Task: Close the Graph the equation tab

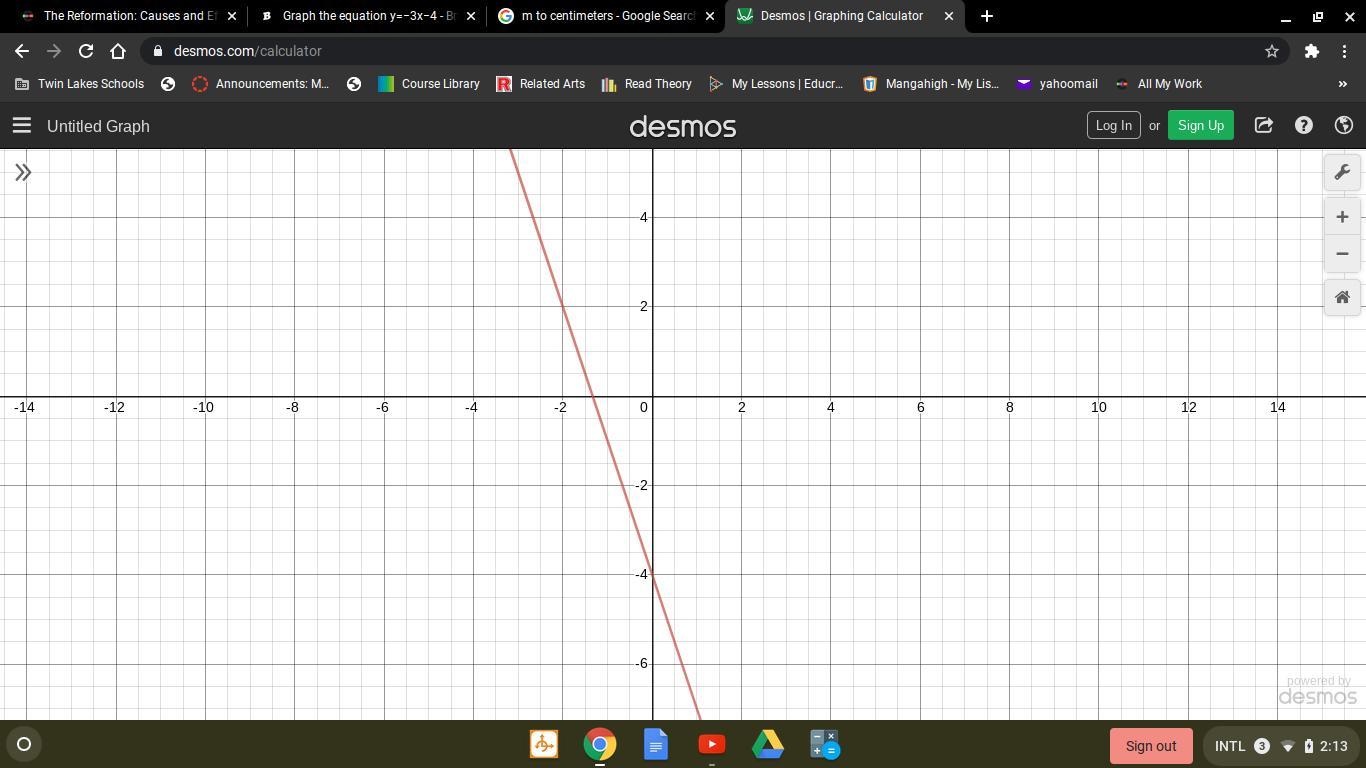Action: pos(471,16)
